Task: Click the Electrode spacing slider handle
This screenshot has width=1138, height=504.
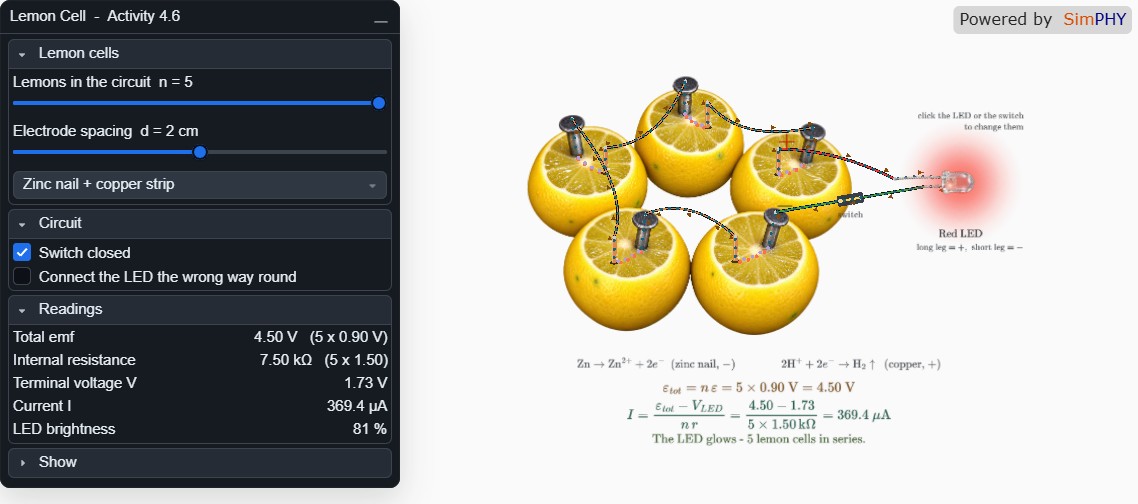Action: pyautogui.click(x=200, y=152)
